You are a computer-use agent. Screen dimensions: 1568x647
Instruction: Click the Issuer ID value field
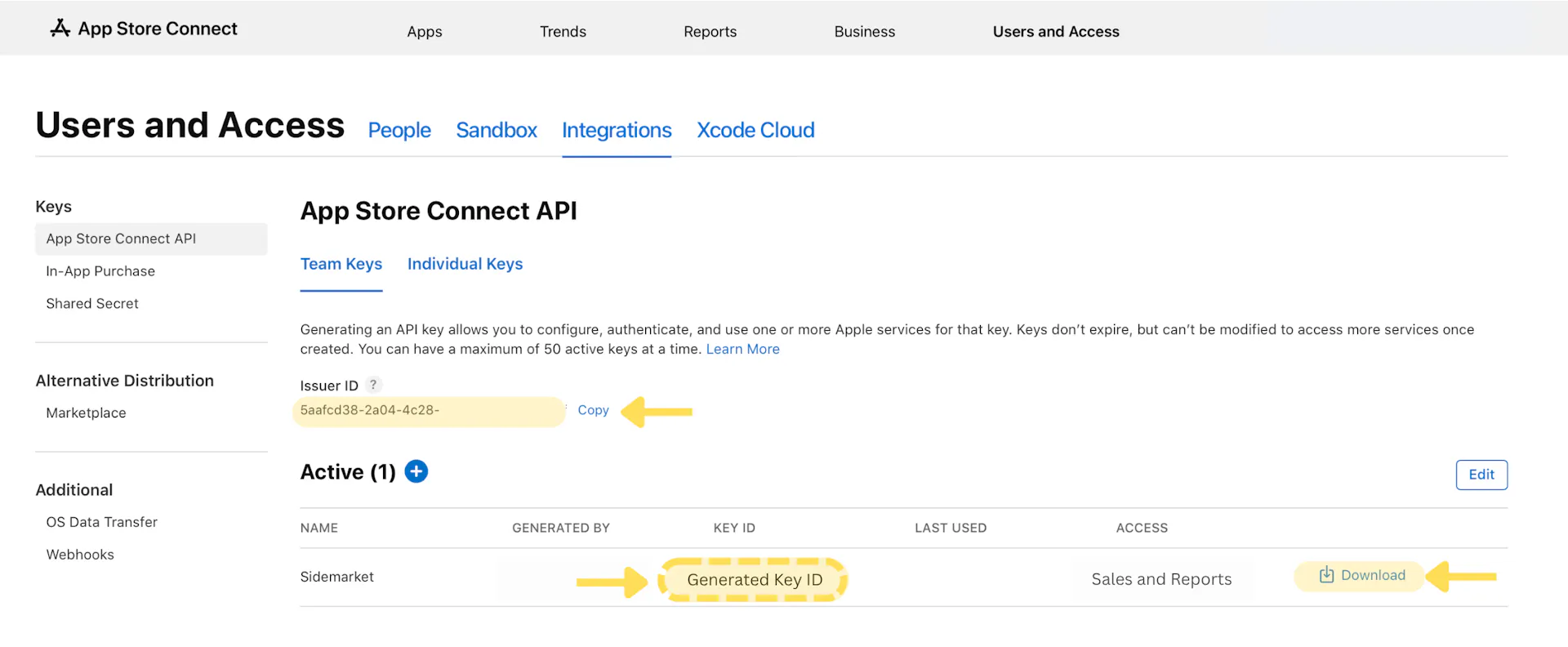(428, 411)
